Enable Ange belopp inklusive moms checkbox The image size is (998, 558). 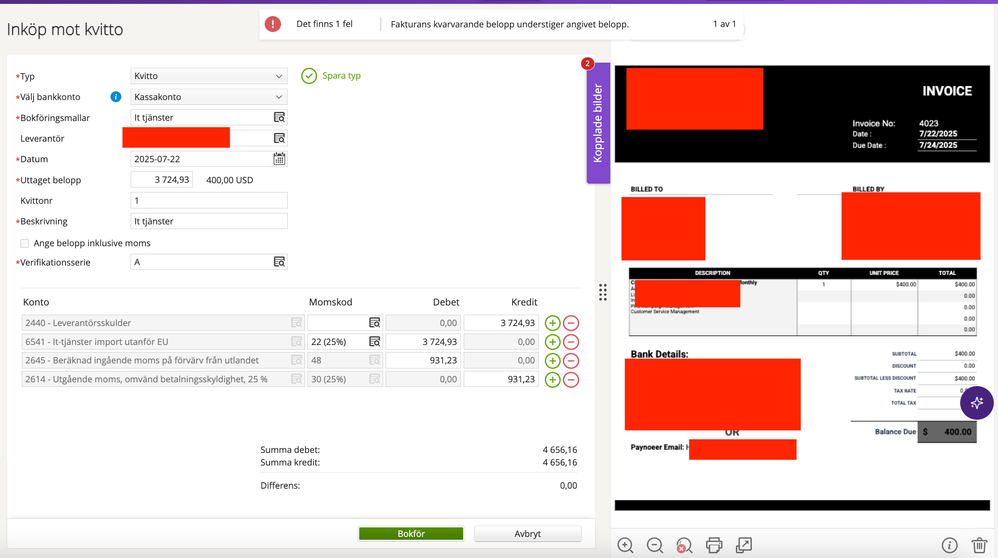(25, 243)
